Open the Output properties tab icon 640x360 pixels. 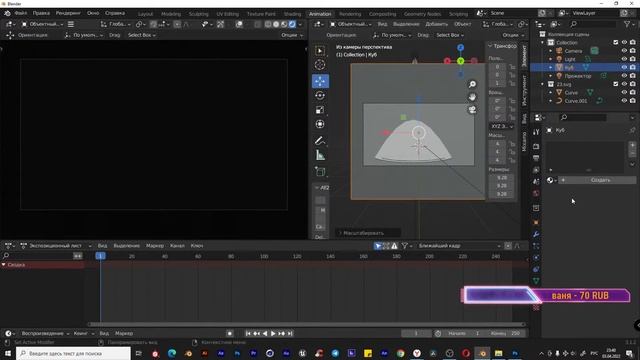coord(536,158)
